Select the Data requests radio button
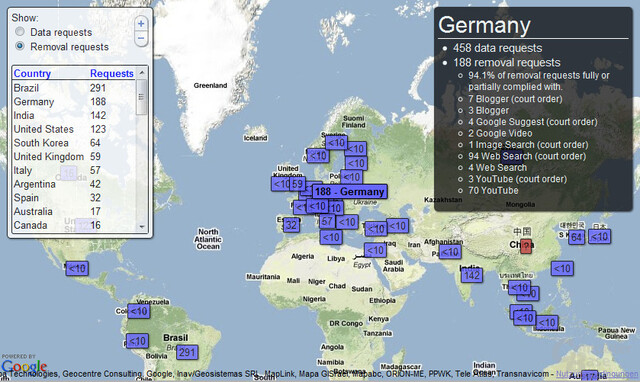 point(19,31)
